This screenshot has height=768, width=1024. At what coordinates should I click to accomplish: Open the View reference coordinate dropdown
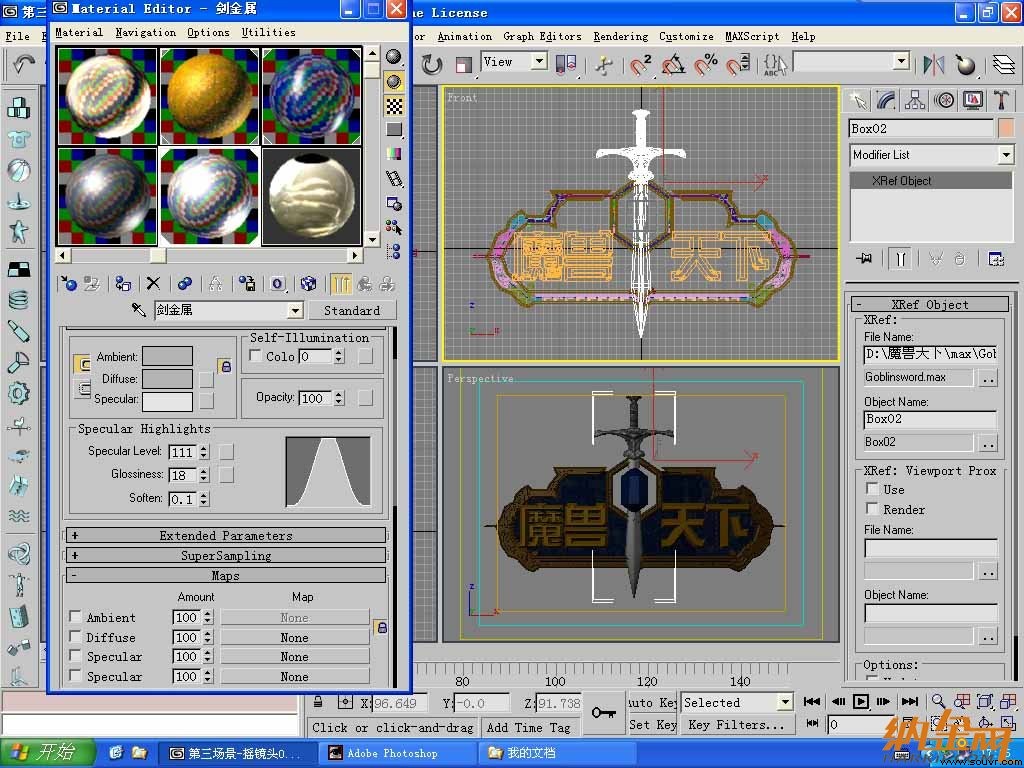tap(539, 62)
